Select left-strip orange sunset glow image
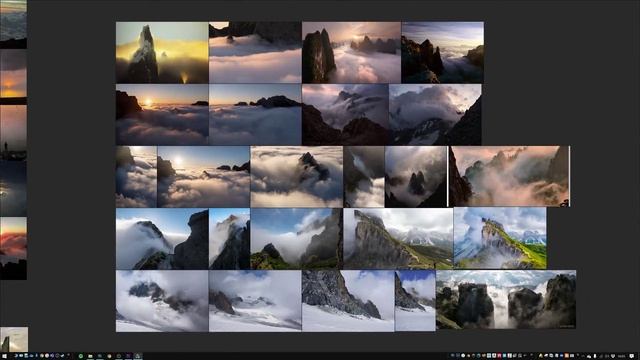640x360 pixels. pos(13,77)
